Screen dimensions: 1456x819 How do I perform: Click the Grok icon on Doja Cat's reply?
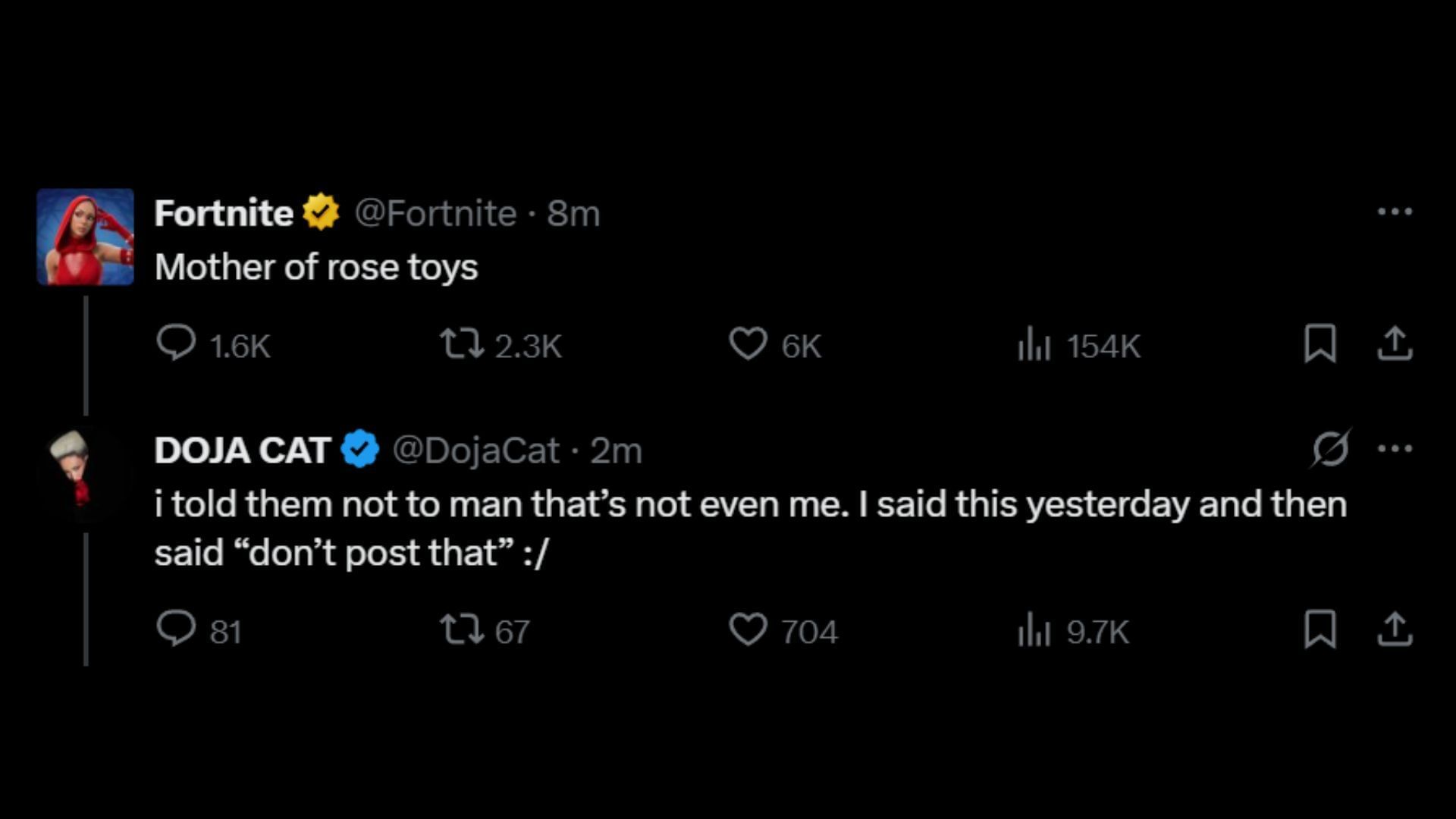pos(1330,448)
